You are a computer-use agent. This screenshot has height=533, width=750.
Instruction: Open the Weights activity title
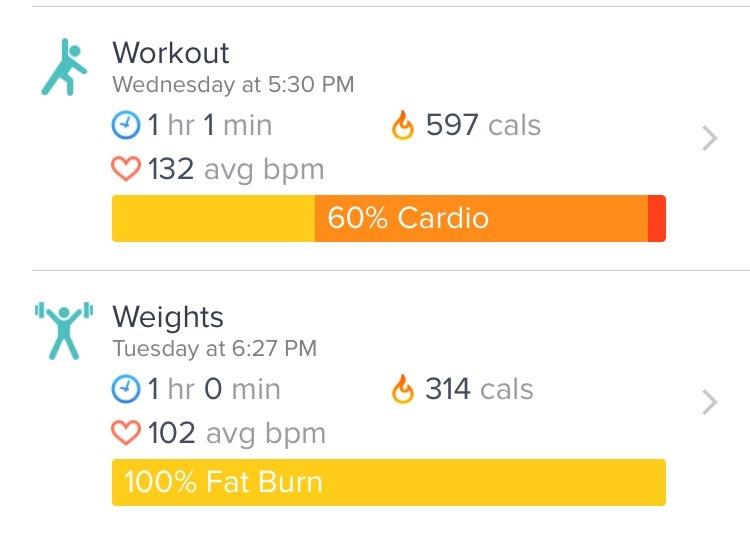tap(168, 317)
